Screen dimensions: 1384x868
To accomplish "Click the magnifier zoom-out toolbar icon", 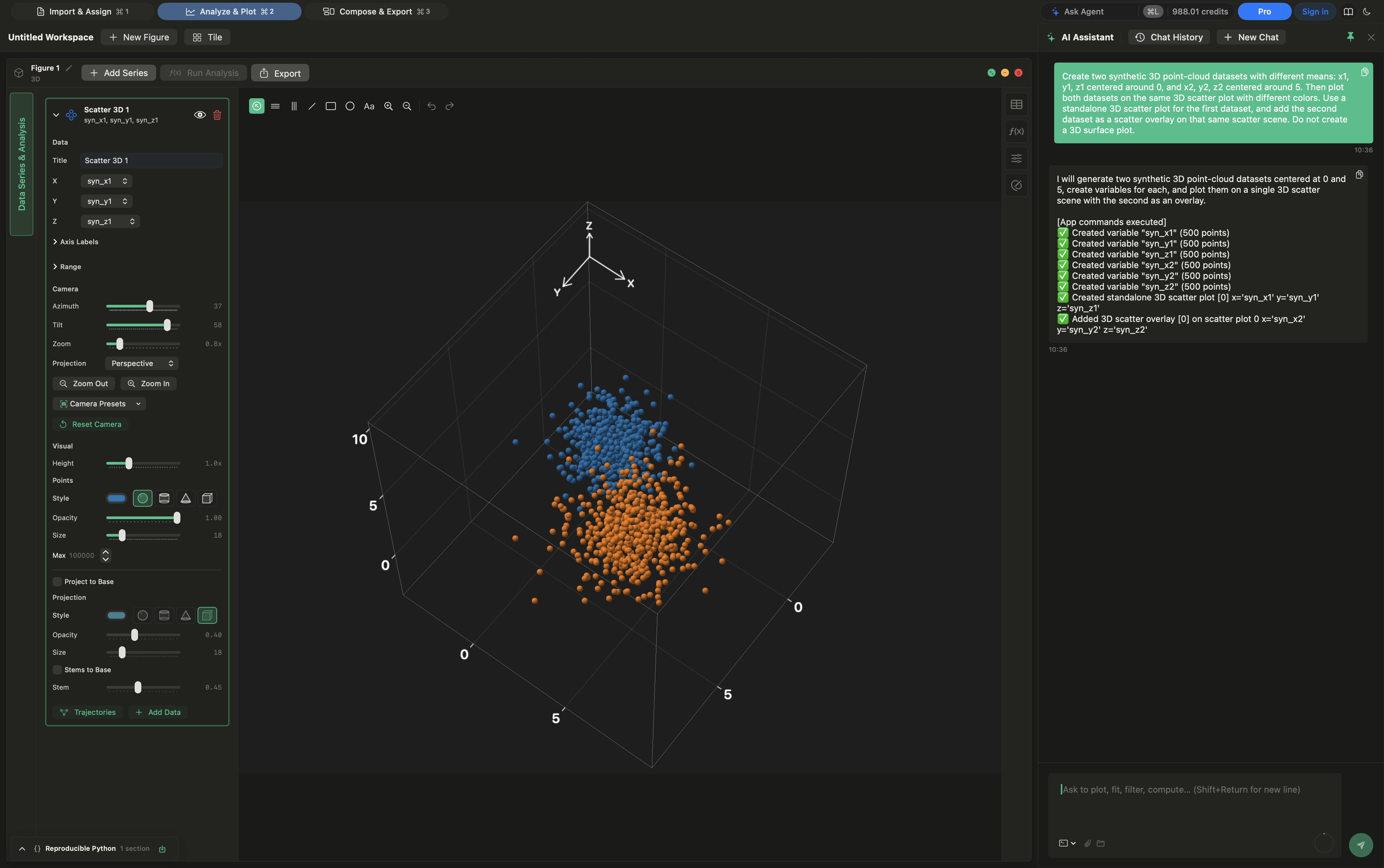I will [407, 106].
